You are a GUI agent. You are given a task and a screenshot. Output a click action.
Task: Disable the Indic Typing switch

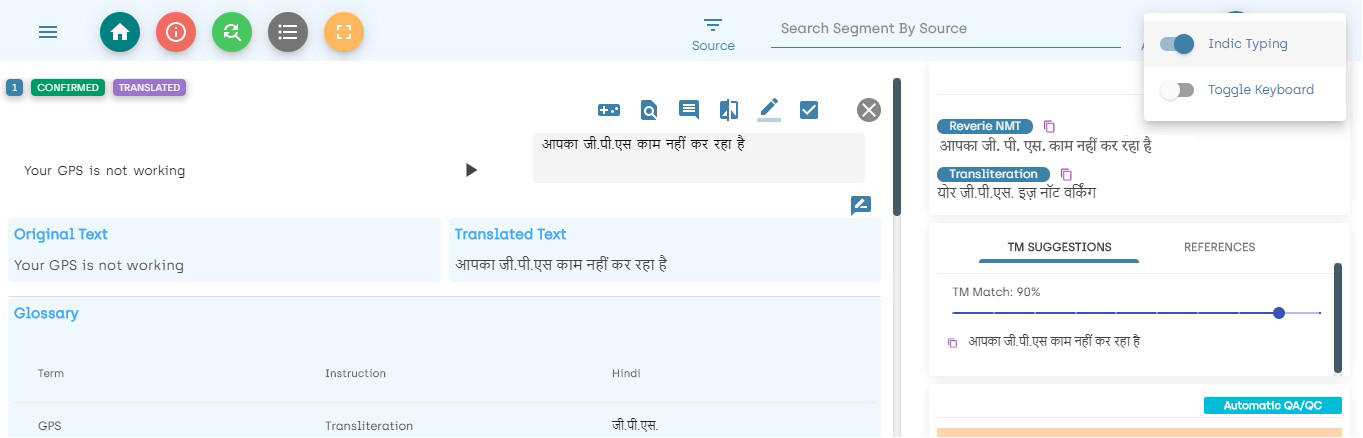pos(1177,44)
